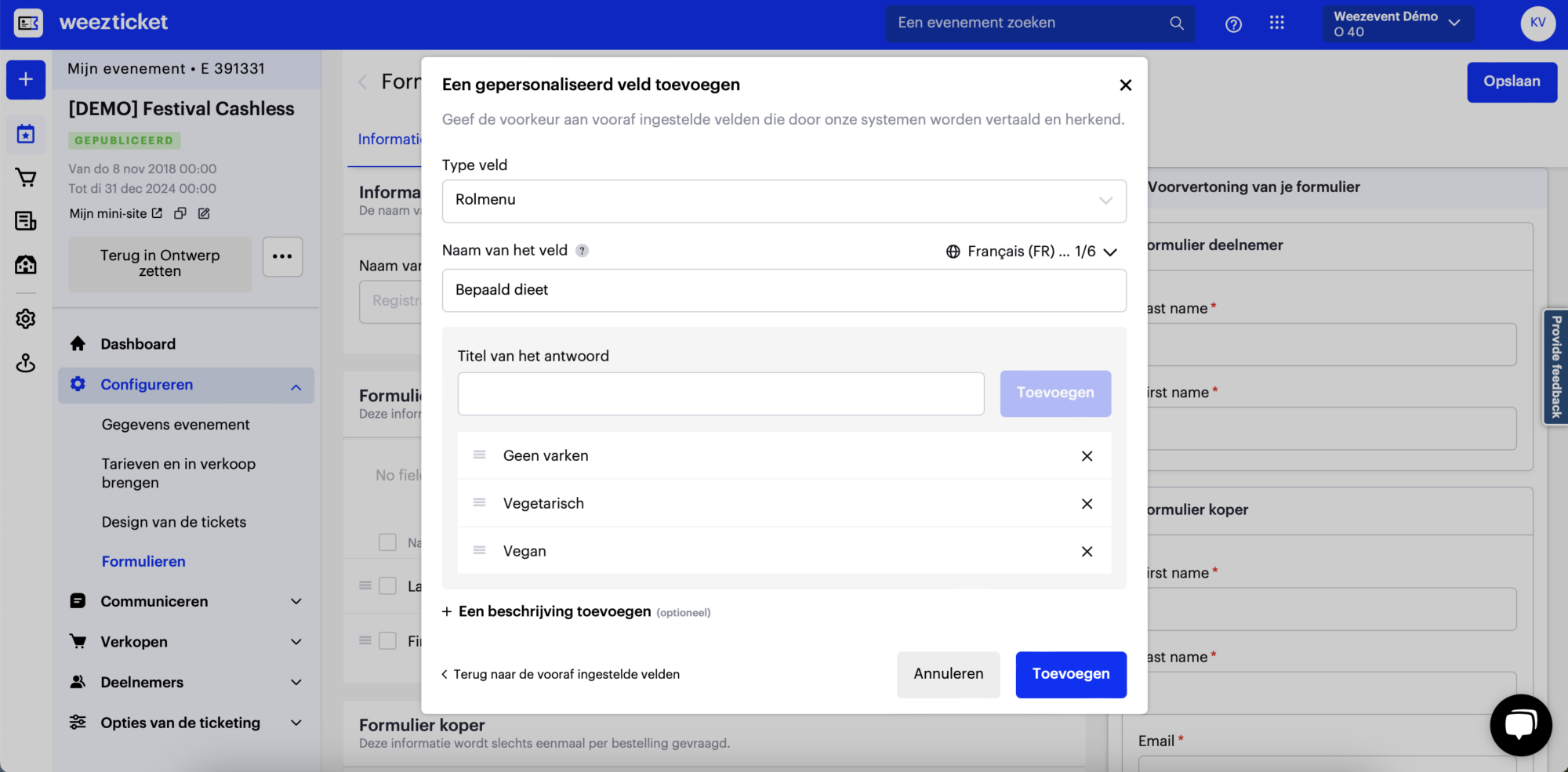Open the venue building sidebar icon

click(x=26, y=265)
